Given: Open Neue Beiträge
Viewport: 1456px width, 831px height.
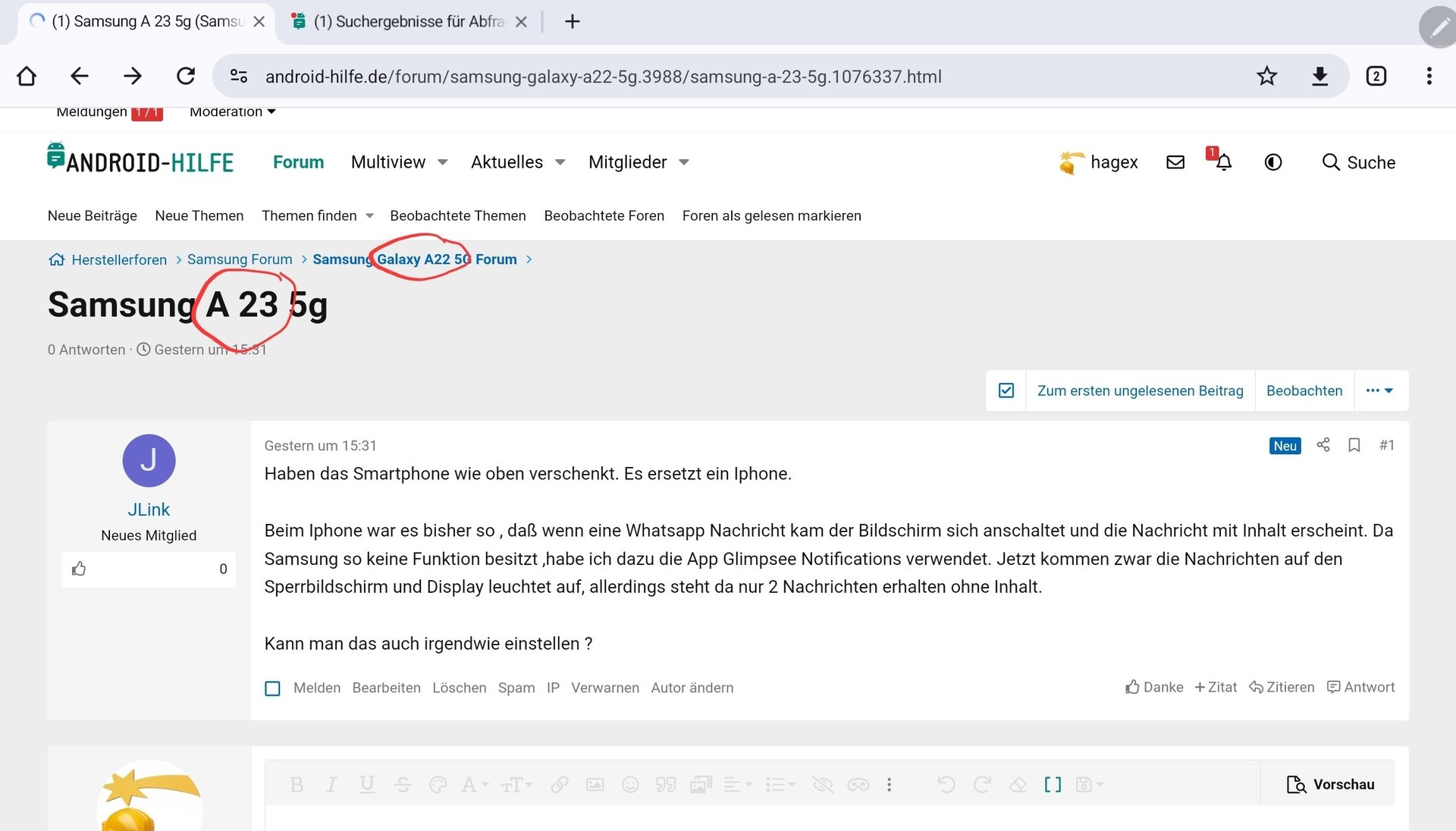Looking at the screenshot, I should (93, 216).
